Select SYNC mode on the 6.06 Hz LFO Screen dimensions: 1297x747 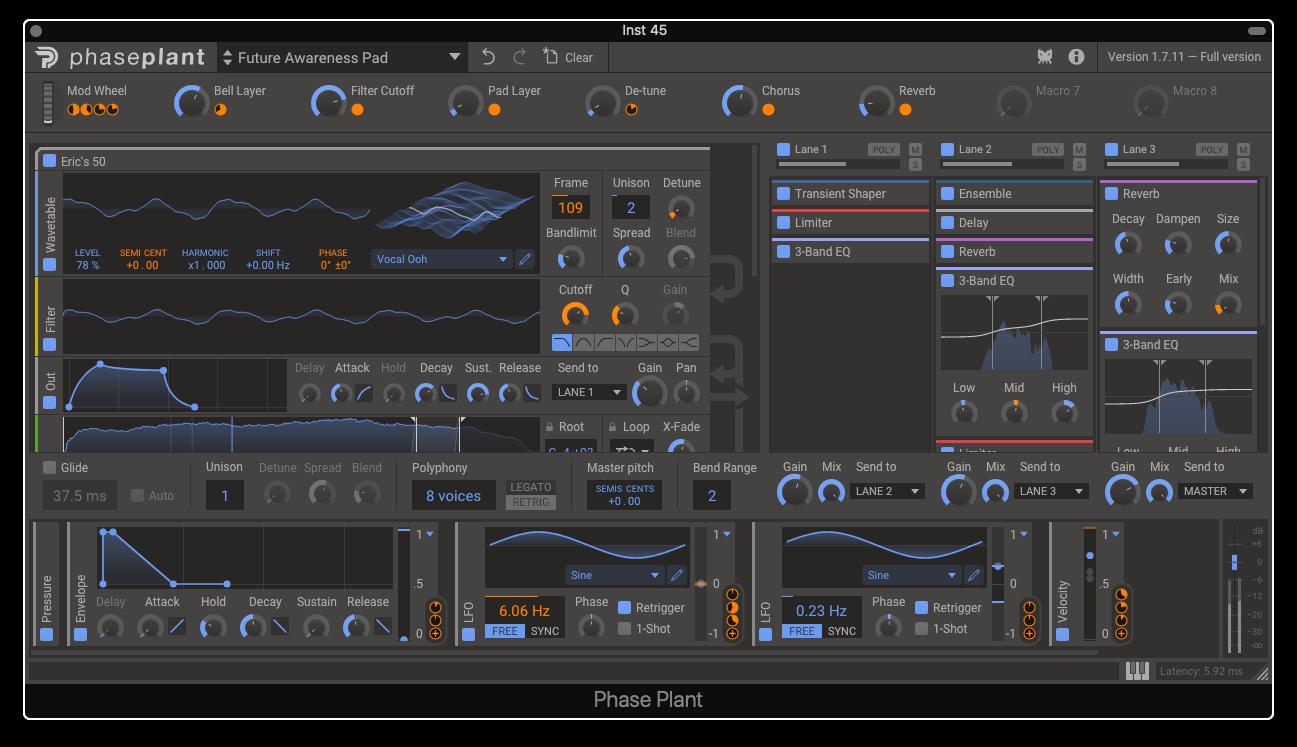pyautogui.click(x=545, y=631)
